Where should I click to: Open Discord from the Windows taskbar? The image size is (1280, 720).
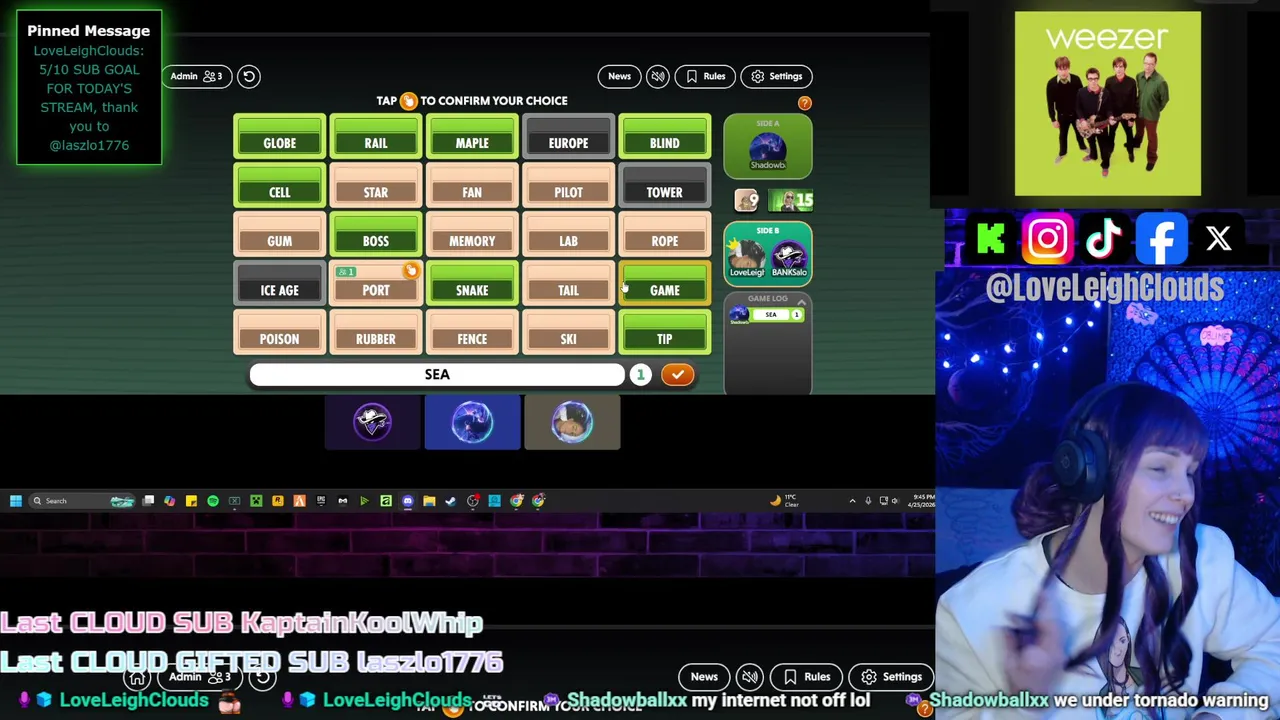tap(408, 501)
